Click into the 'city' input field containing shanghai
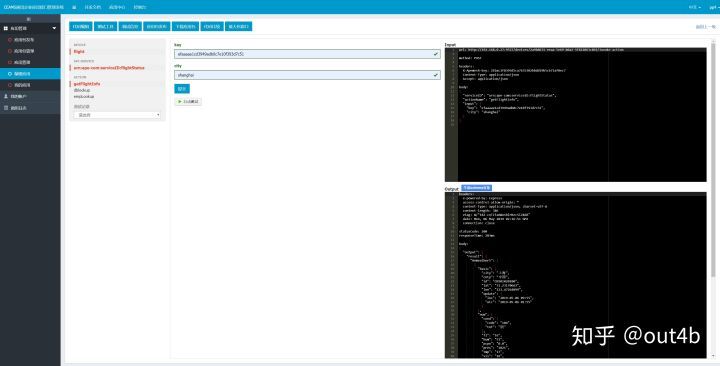Image resolution: width=720 pixels, height=366 pixels. click(x=307, y=75)
